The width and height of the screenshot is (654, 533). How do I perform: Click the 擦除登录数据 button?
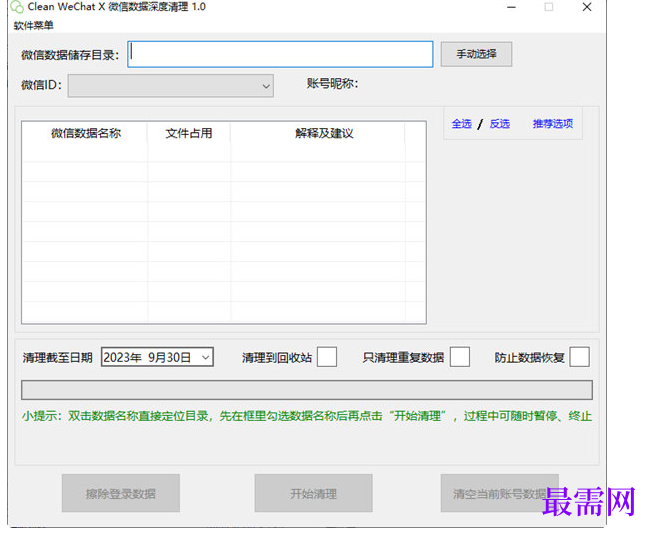click(x=121, y=493)
